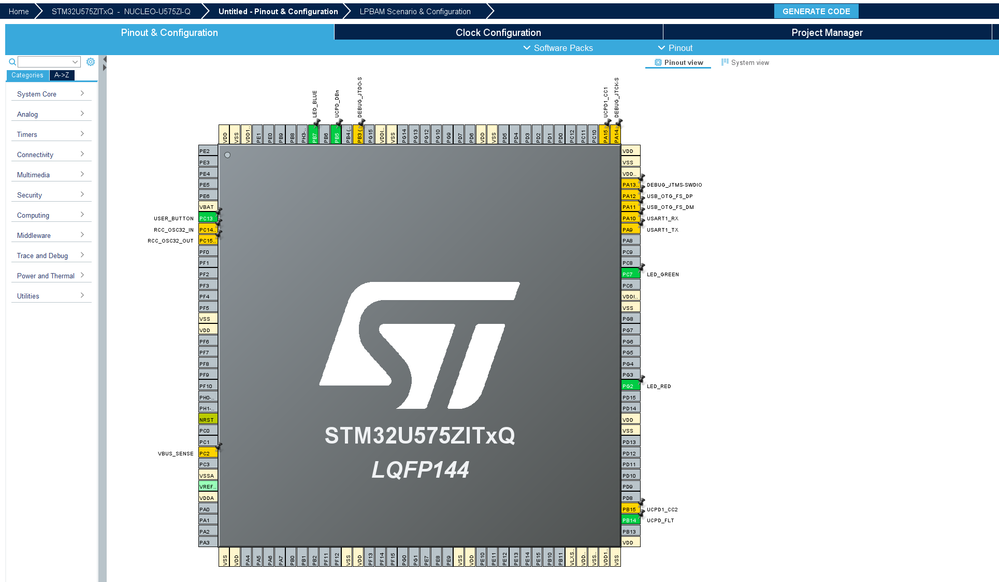Select pin PA9 on the chip
The height and width of the screenshot is (582, 999).
pos(631,229)
